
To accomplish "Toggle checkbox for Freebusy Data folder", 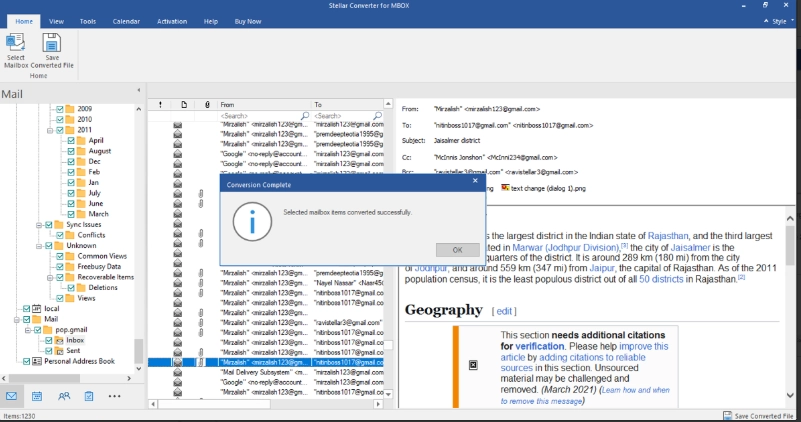I will [x=60, y=267].
